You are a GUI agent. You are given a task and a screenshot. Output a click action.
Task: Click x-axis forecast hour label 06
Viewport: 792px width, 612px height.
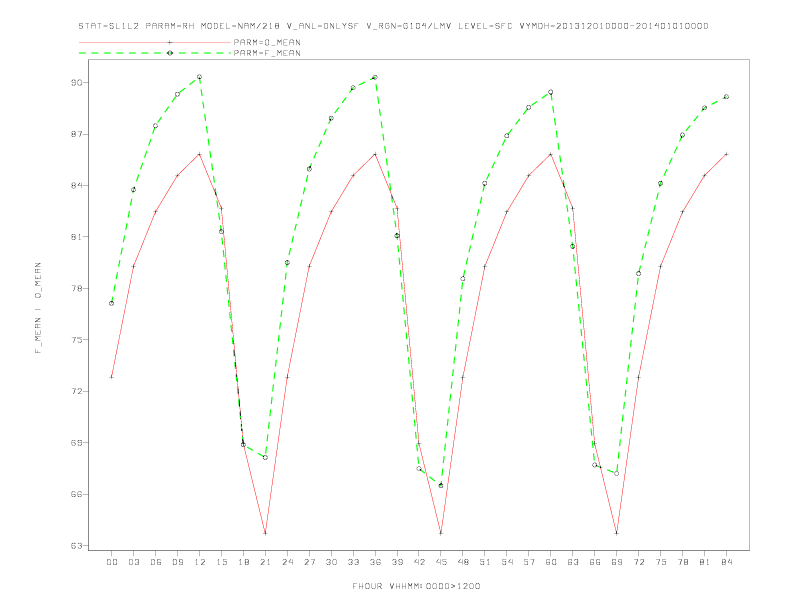(156, 562)
